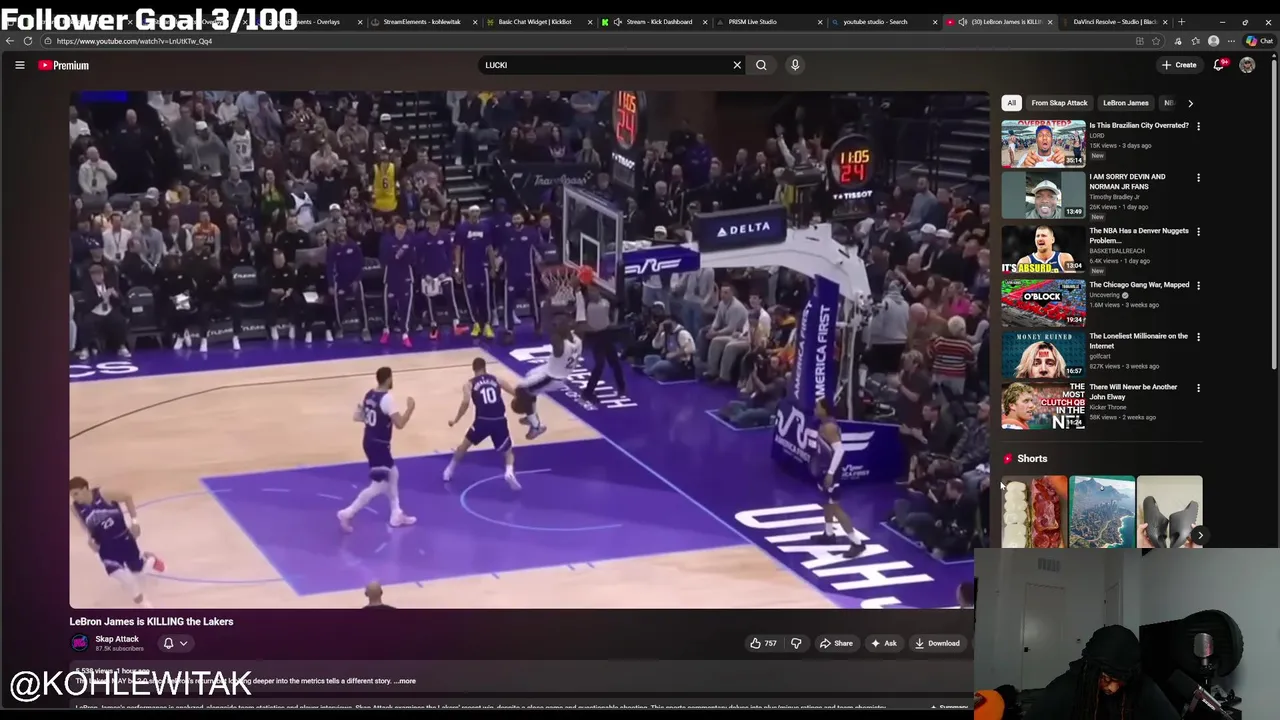Open the food Short thumbnail
Image resolution: width=1280 pixels, height=720 pixels.
pyautogui.click(x=1034, y=512)
